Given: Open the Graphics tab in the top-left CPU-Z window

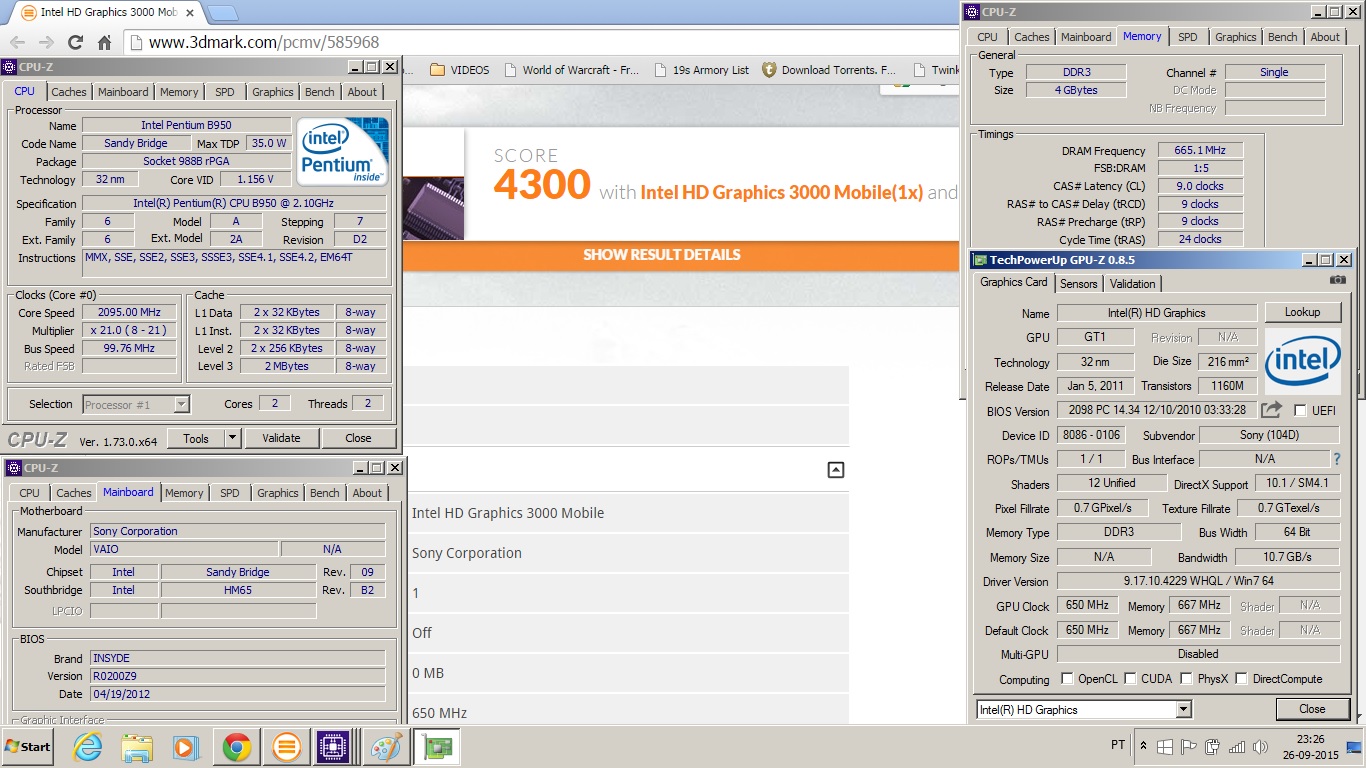Looking at the screenshot, I should [273, 92].
